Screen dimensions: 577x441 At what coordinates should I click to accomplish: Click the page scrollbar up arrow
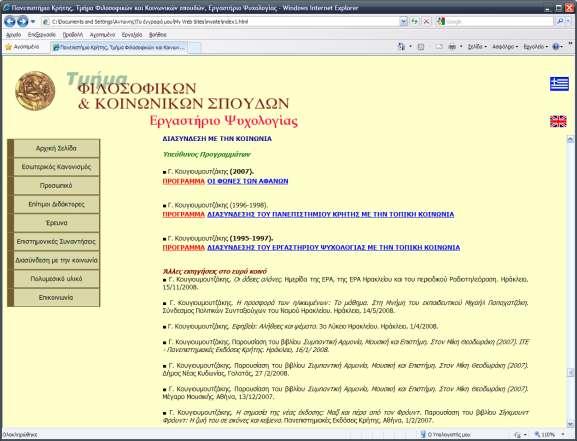tap(570, 140)
